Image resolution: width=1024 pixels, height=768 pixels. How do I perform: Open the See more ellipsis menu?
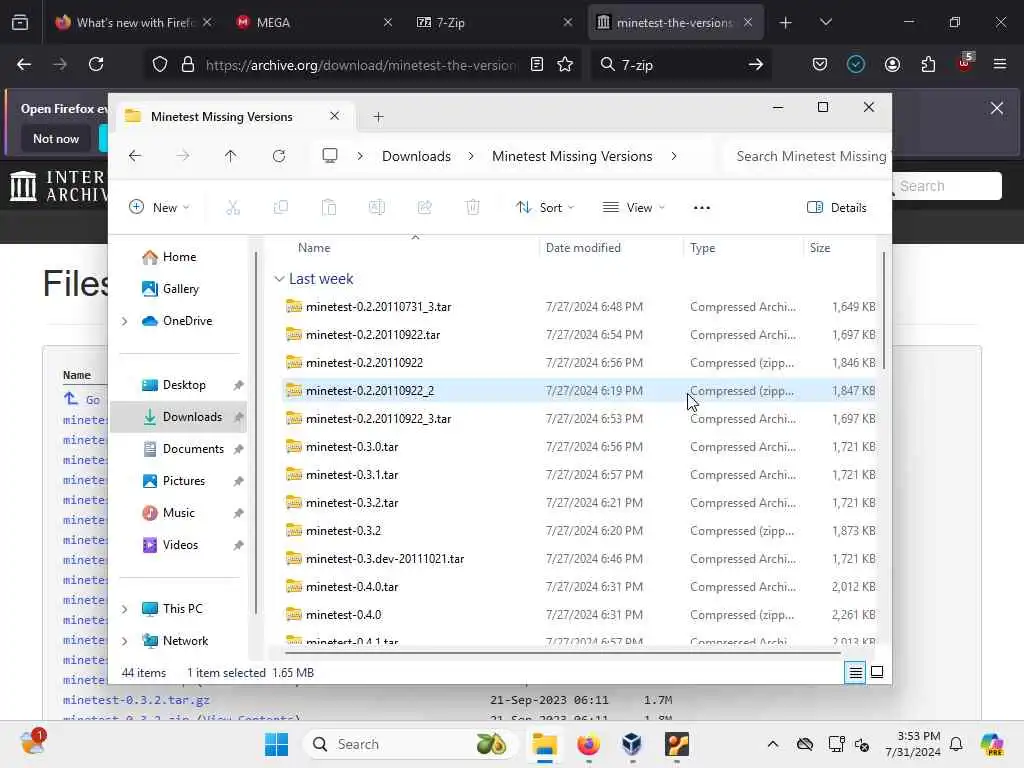[701, 208]
